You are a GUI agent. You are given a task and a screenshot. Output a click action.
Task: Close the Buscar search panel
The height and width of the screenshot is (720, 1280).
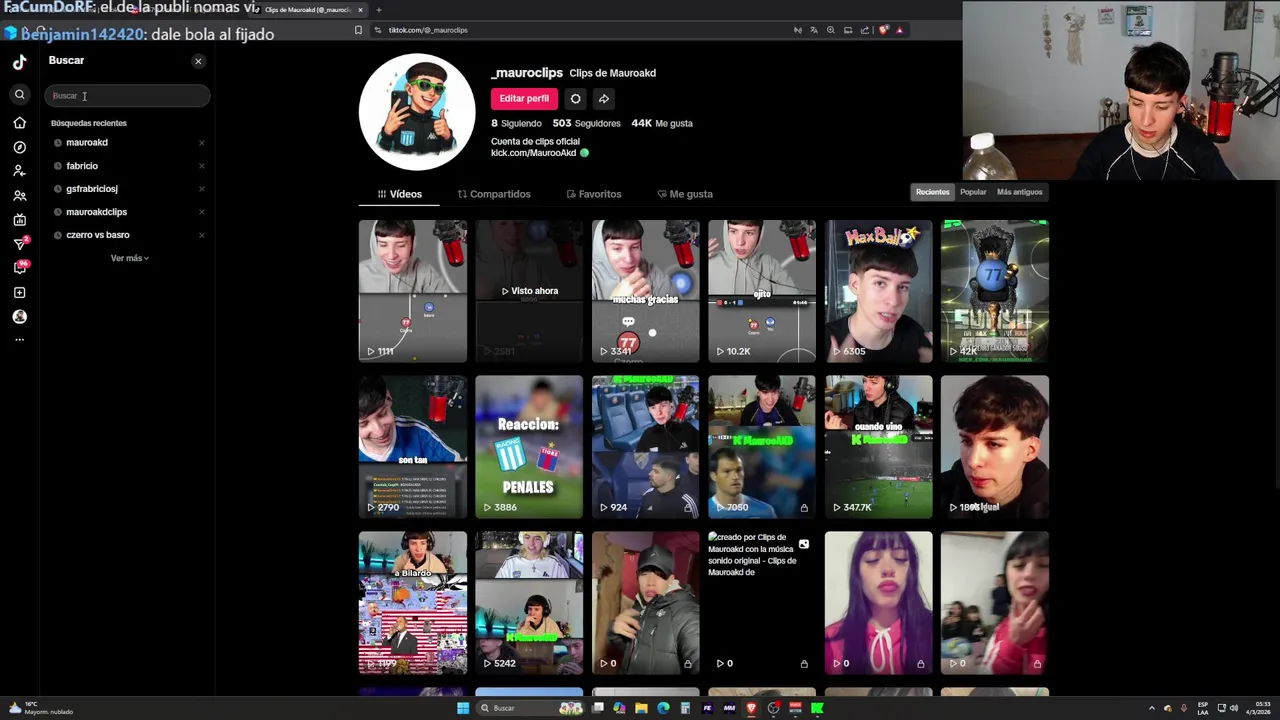click(x=198, y=61)
